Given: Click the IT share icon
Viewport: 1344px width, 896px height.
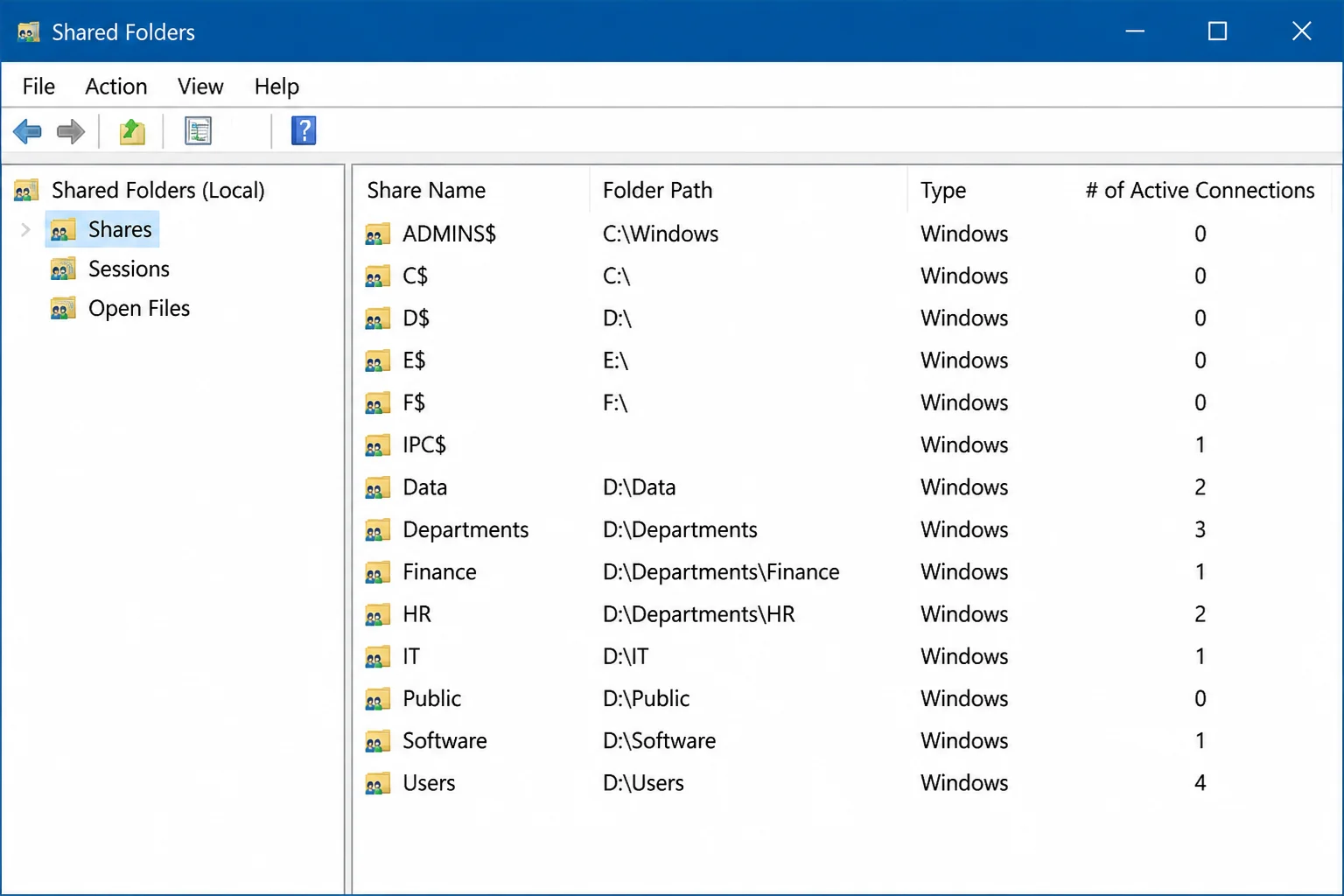Looking at the screenshot, I should point(377,657).
